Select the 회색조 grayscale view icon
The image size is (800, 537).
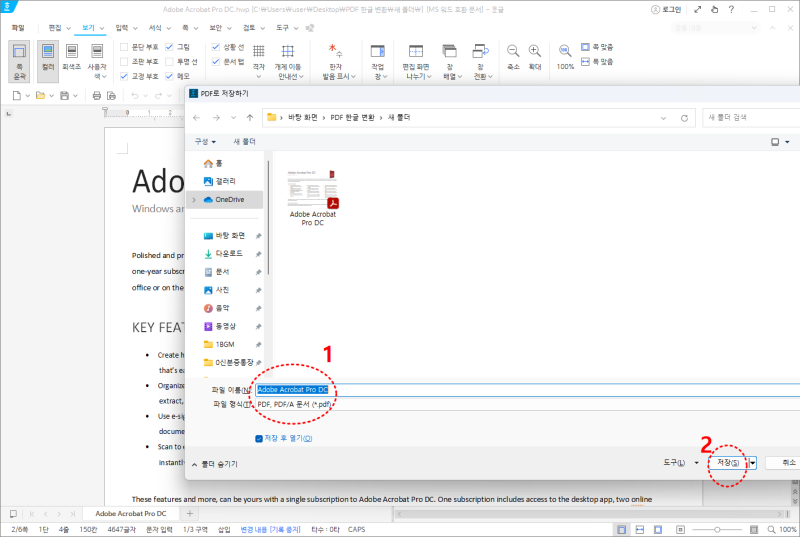point(72,57)
